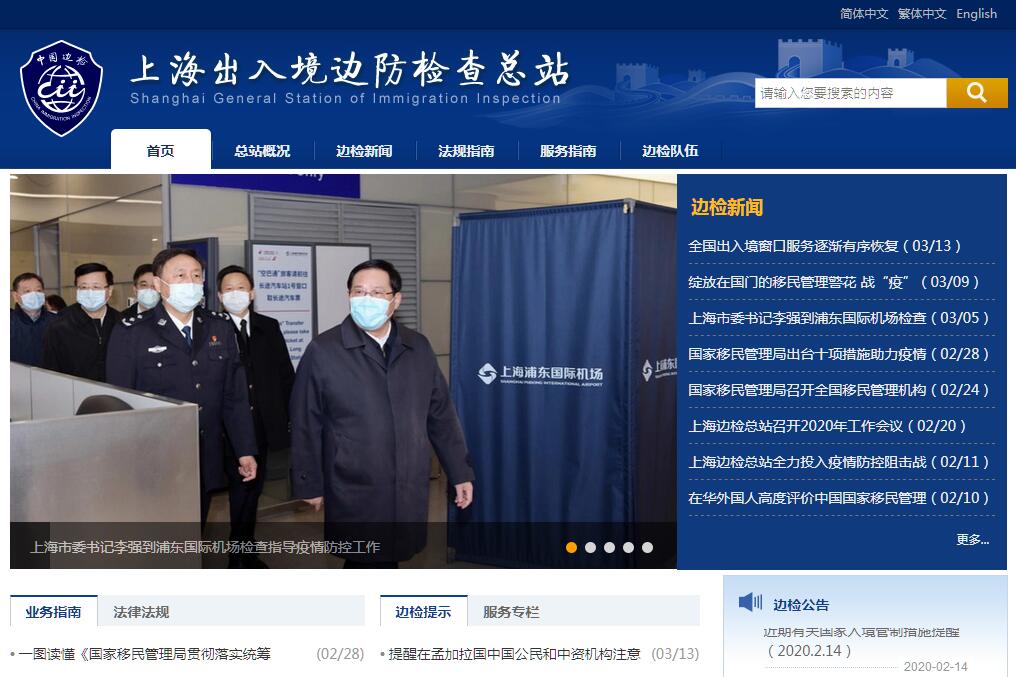Click the main carousel airport inspection photo

[343, 350]
